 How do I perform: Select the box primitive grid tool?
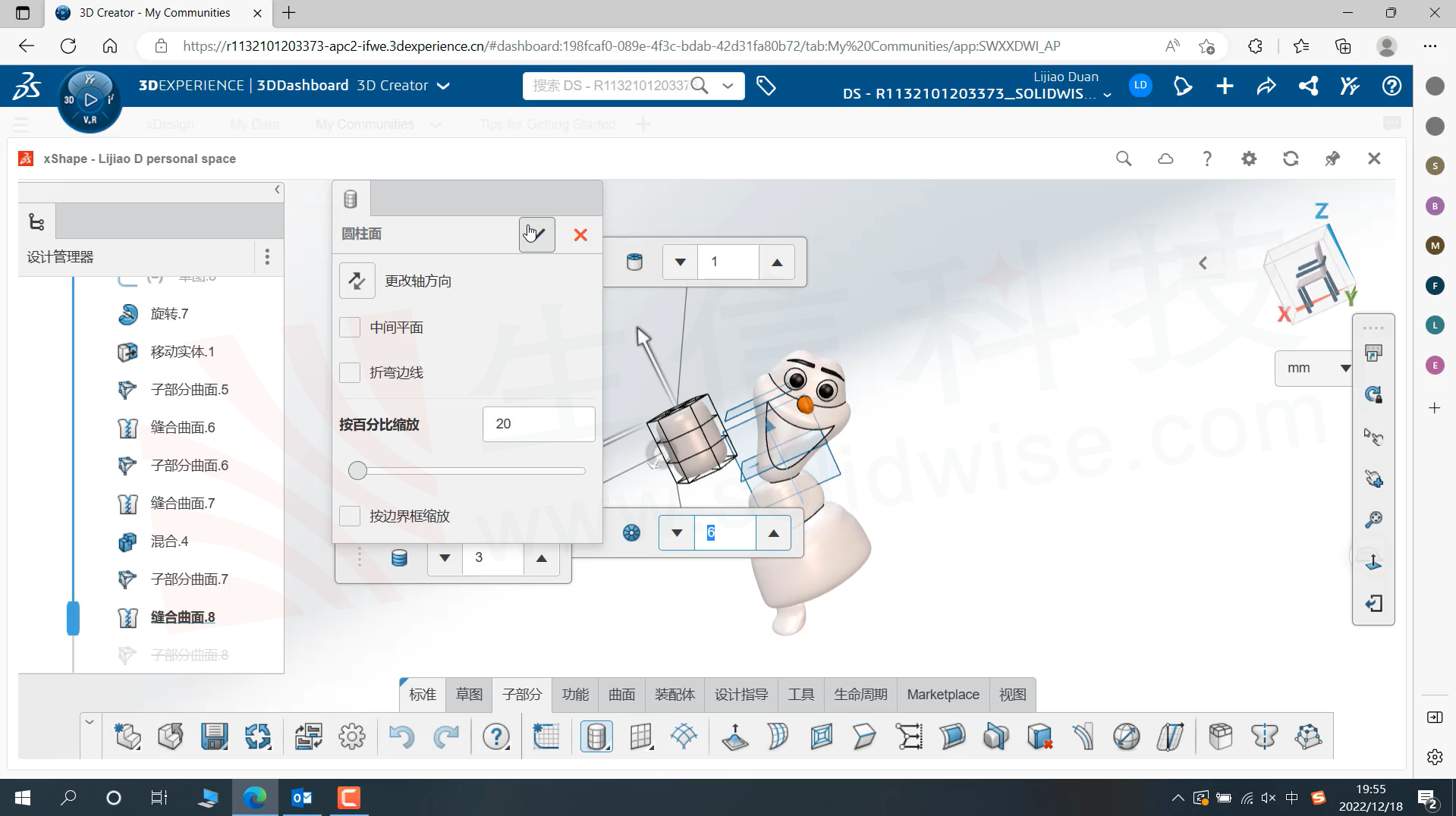(641, 736)
